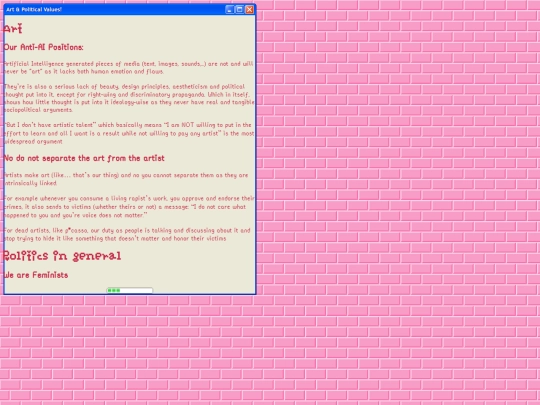Click the 'Politics in general' heading
The width and height of the screenshot is (540, 405).
pos(62,256)
